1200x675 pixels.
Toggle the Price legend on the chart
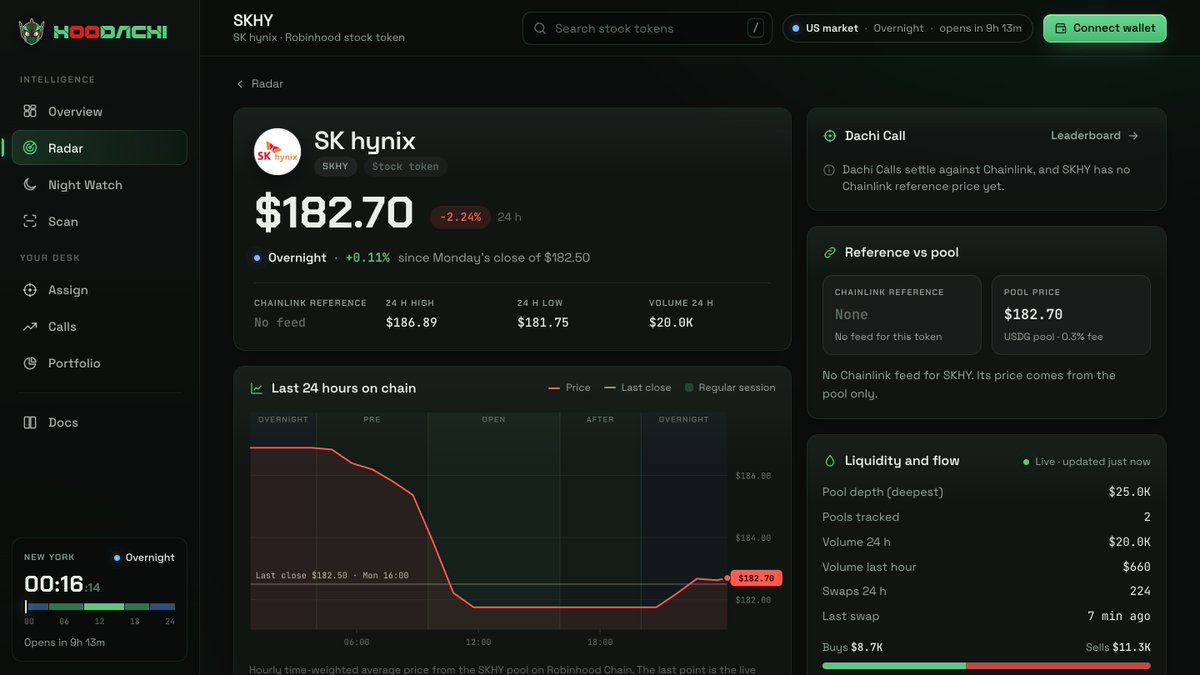569,388
